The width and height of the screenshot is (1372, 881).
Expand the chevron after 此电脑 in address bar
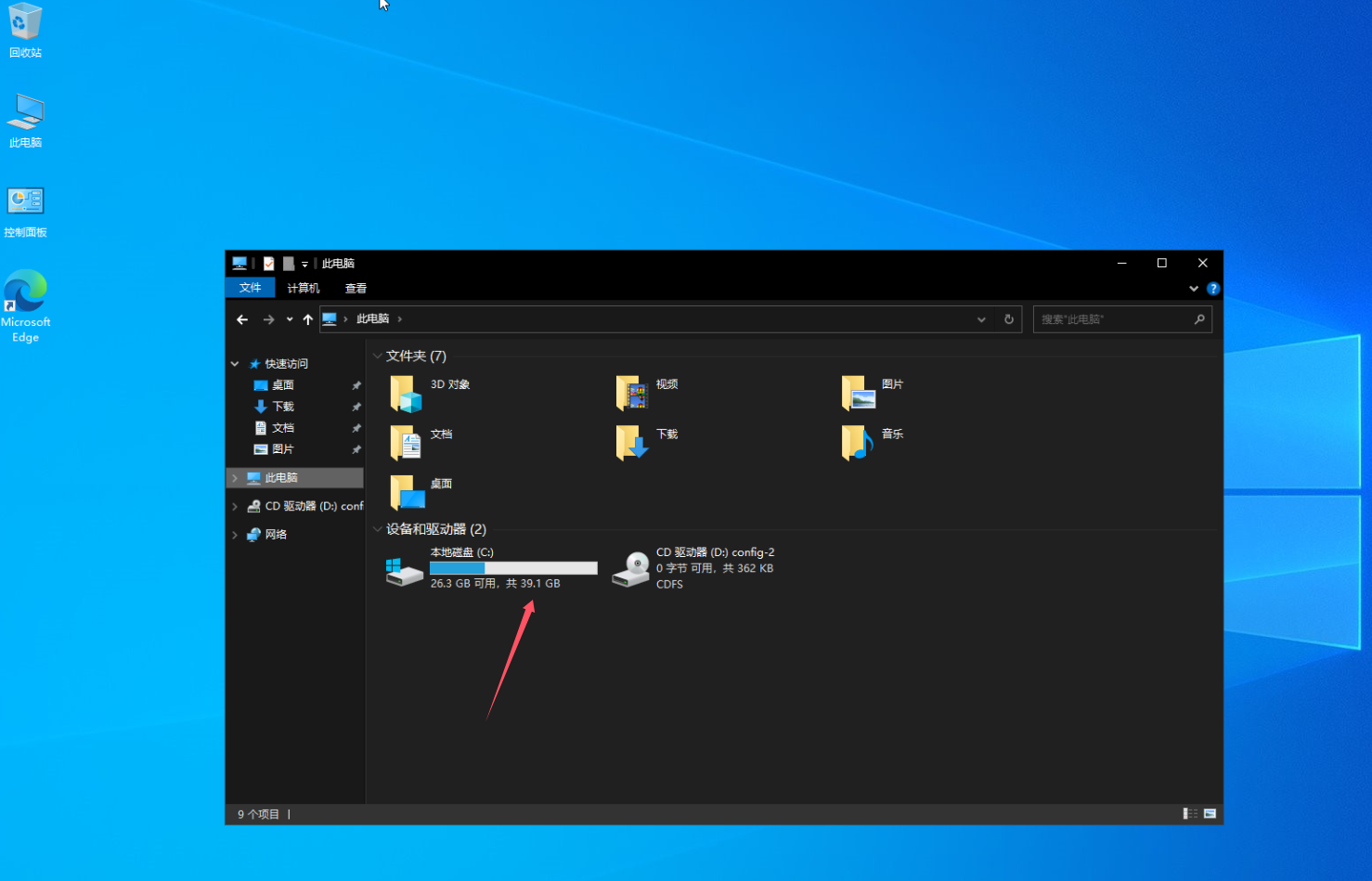pos(400,319)
